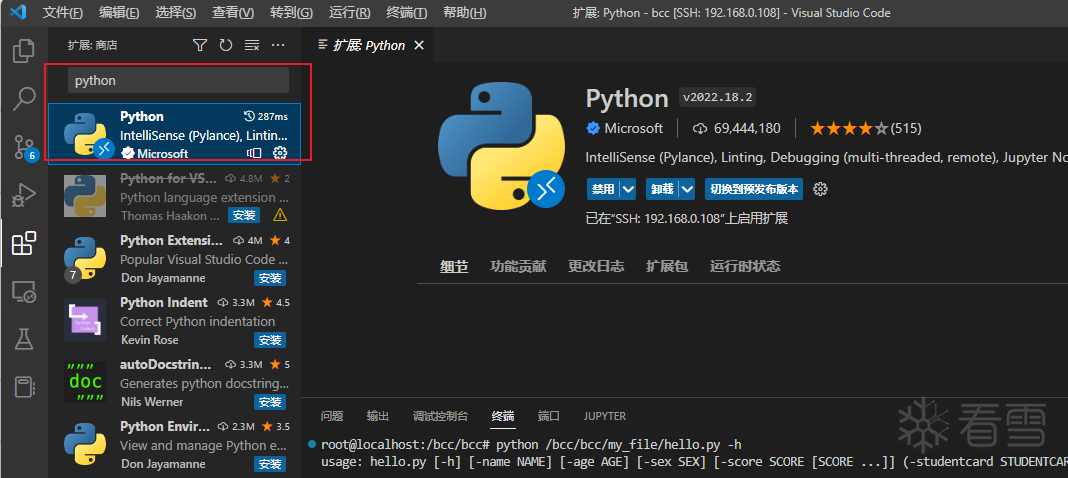This screenshot has height=478, width=1068.
Task: Open the Explorer view in activity bar
Action: [x=24, y=50]
